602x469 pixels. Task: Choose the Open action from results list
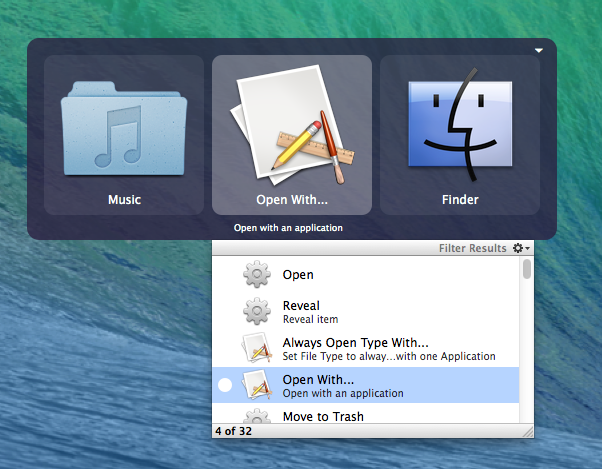tap(298, 275)
